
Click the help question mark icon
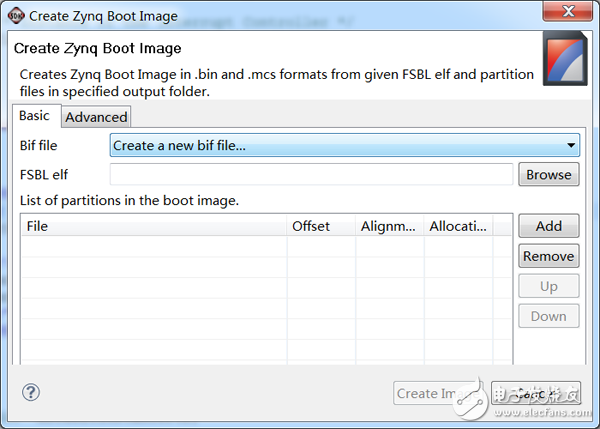(x=31, y=393)
